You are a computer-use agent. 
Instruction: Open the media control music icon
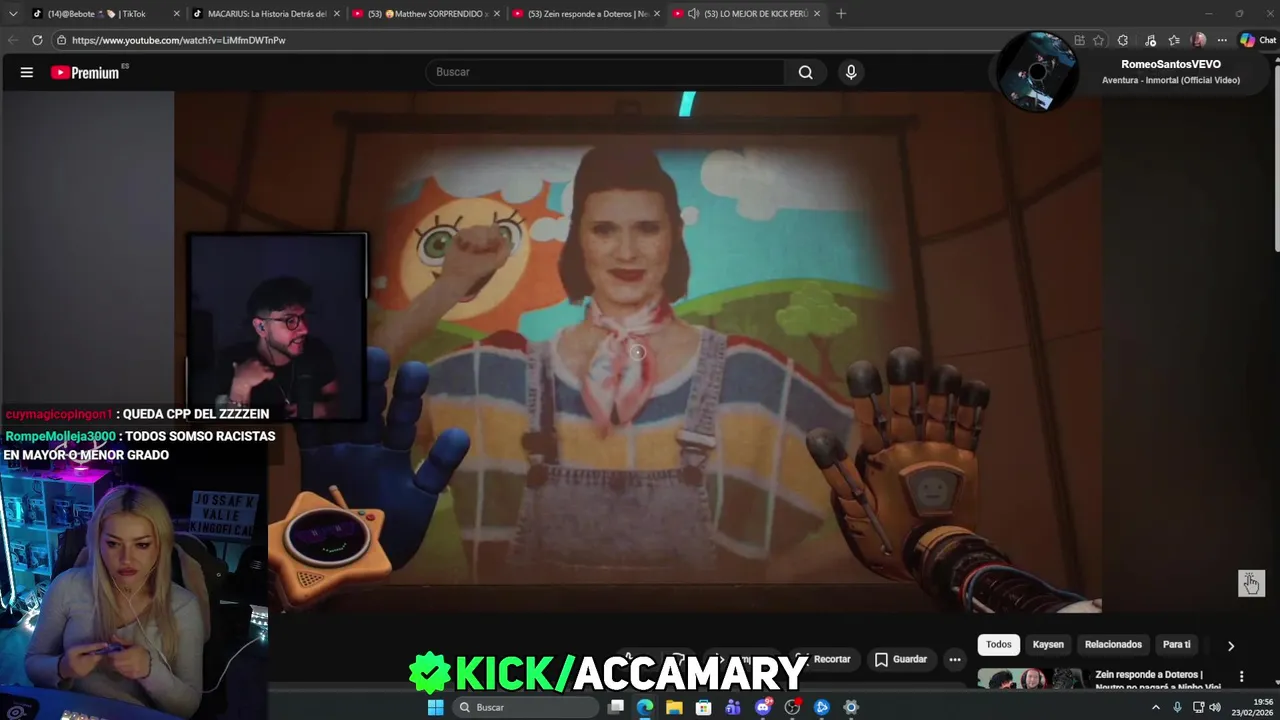[x=1150, y=40]
